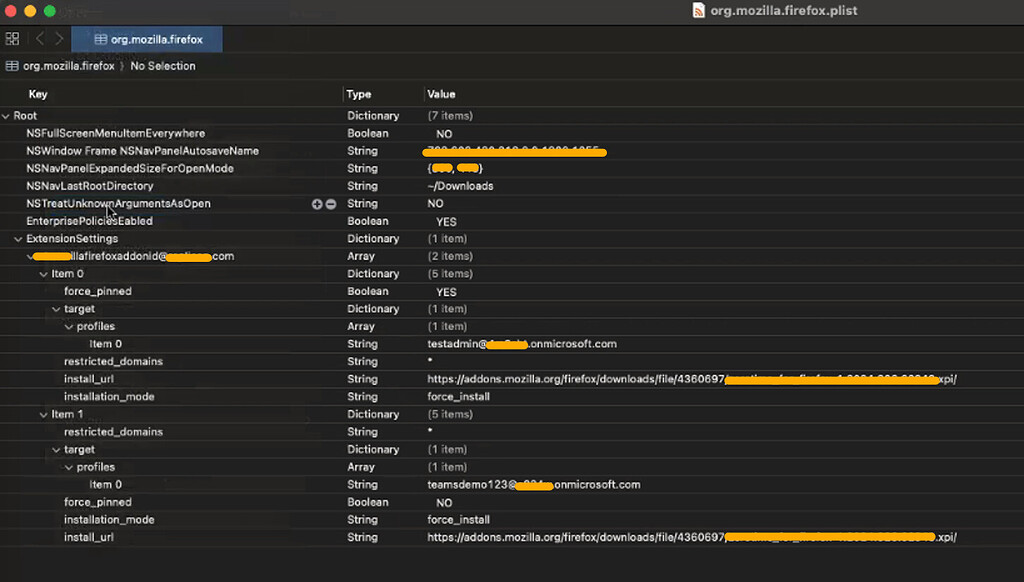This screenshot has height=582, width=1024.
Task: Collapse the Root dictionary
Action: click(6, 115)
